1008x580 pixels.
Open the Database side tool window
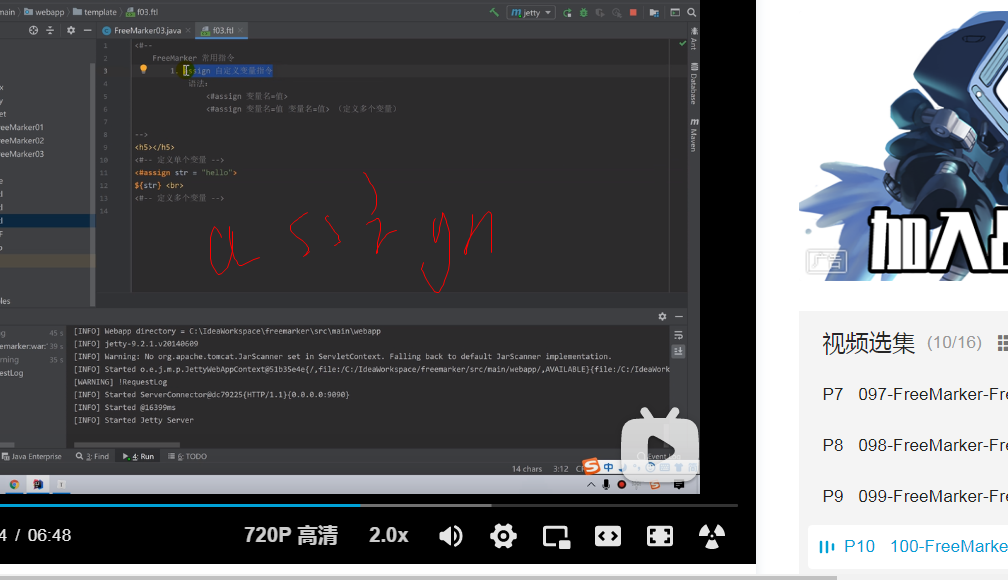coord(694,84)
